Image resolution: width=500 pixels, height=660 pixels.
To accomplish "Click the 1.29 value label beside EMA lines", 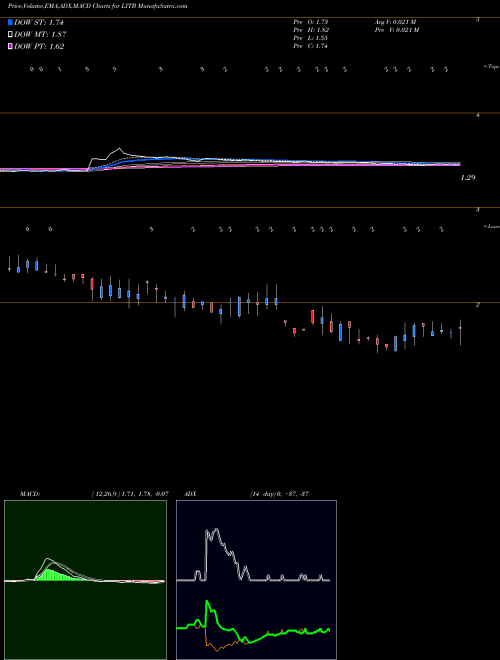I will point(468,178).
